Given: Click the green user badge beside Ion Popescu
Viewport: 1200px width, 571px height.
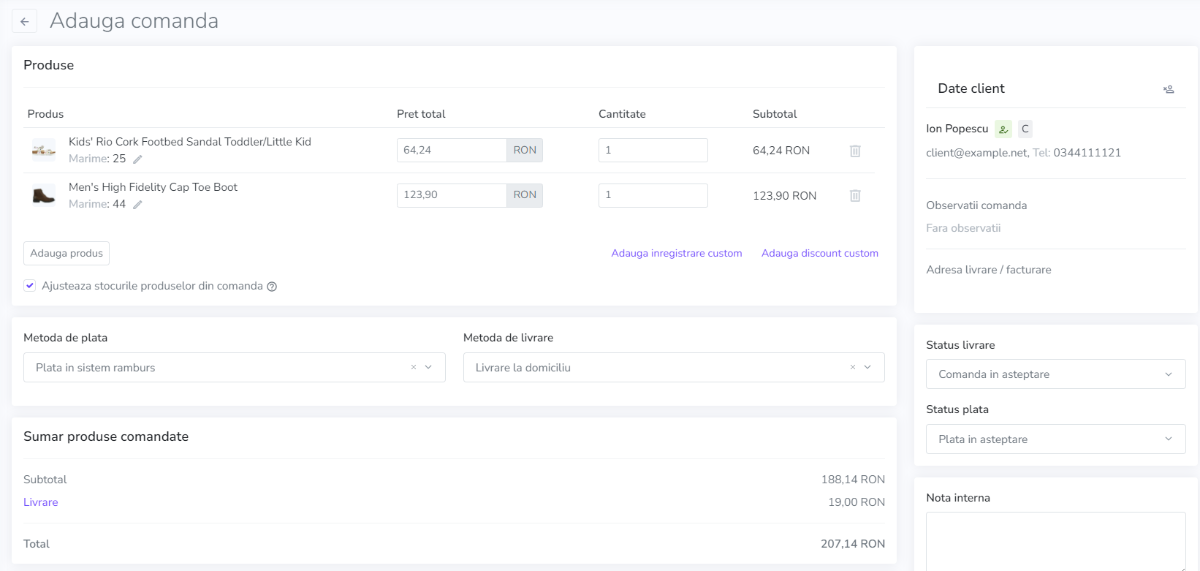Looking at the screenshot, I should click(x=1004, y=129).
